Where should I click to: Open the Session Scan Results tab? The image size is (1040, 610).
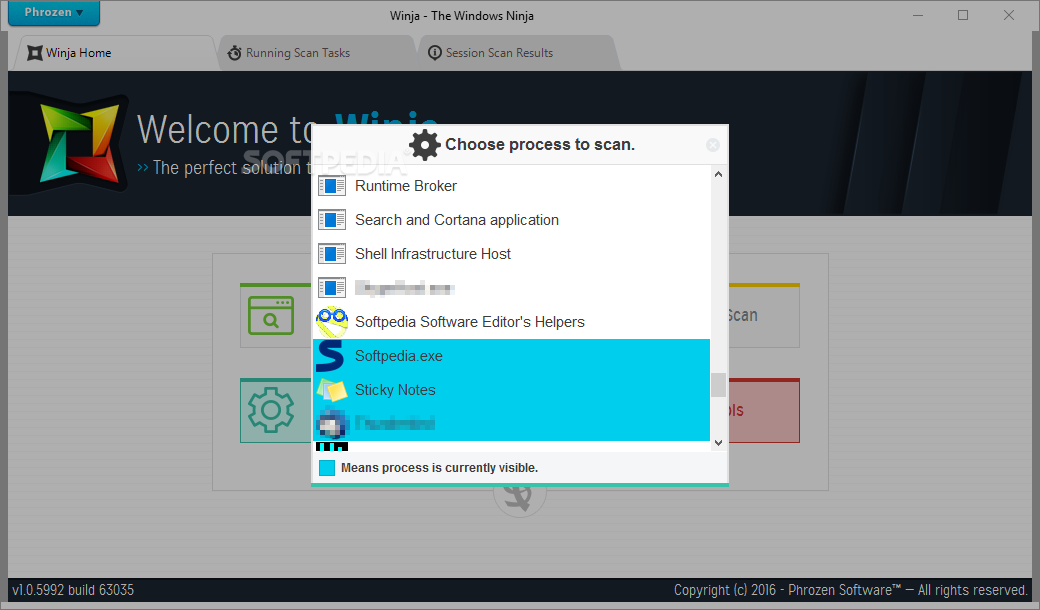(519, 53)
